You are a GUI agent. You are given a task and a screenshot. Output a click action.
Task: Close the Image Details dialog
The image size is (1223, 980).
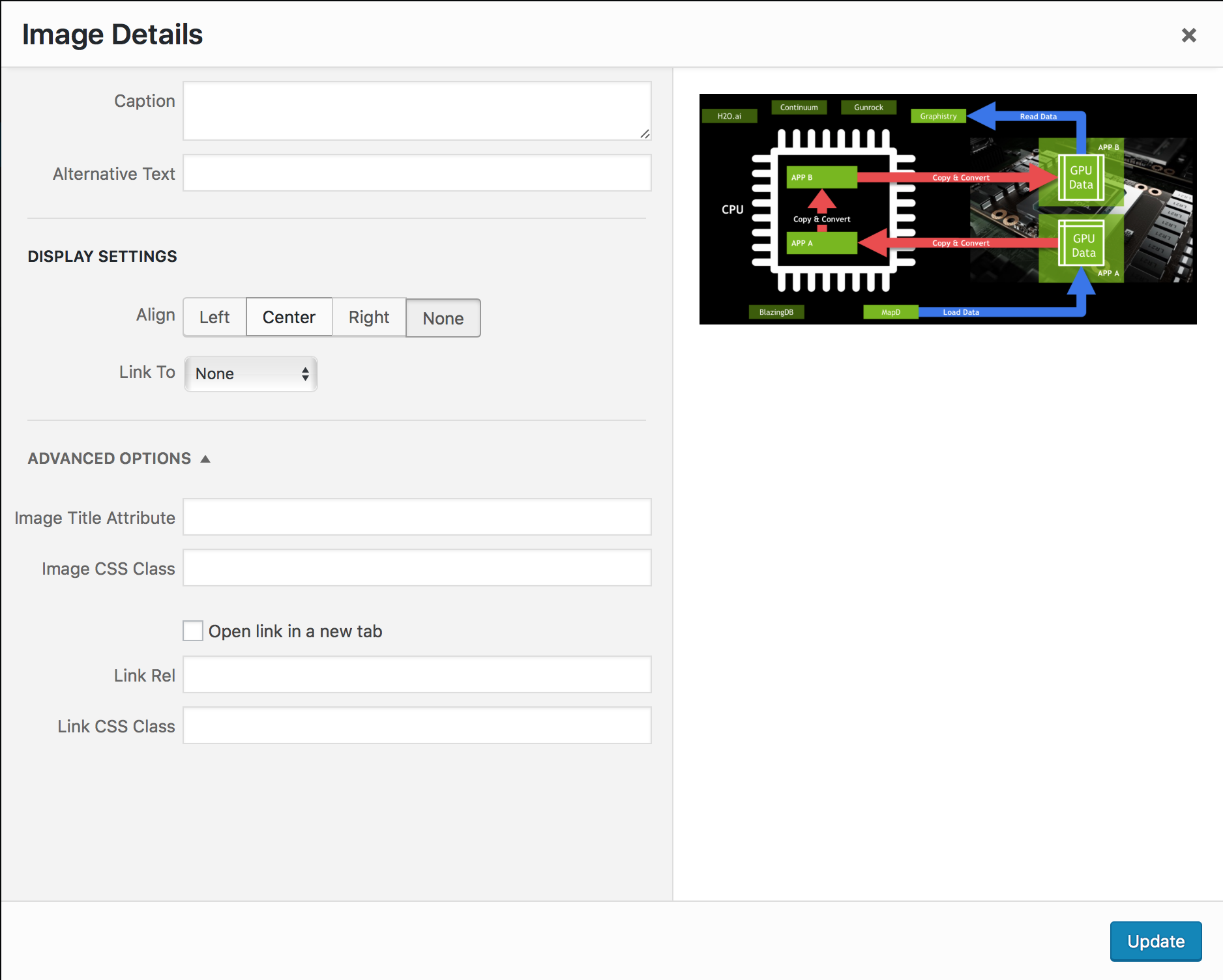tap(1189, 35)
